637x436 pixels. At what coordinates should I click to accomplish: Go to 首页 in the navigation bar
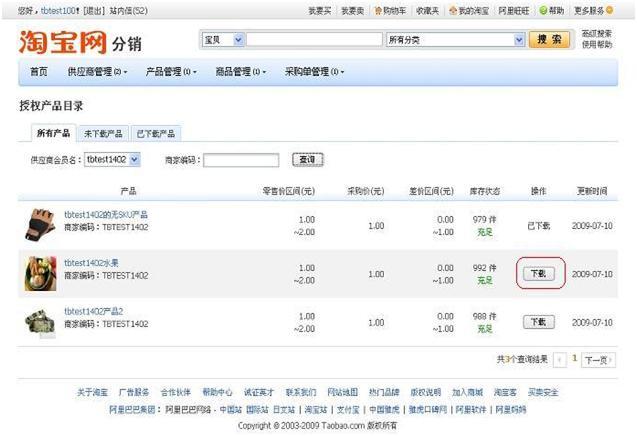click(39, 72)
